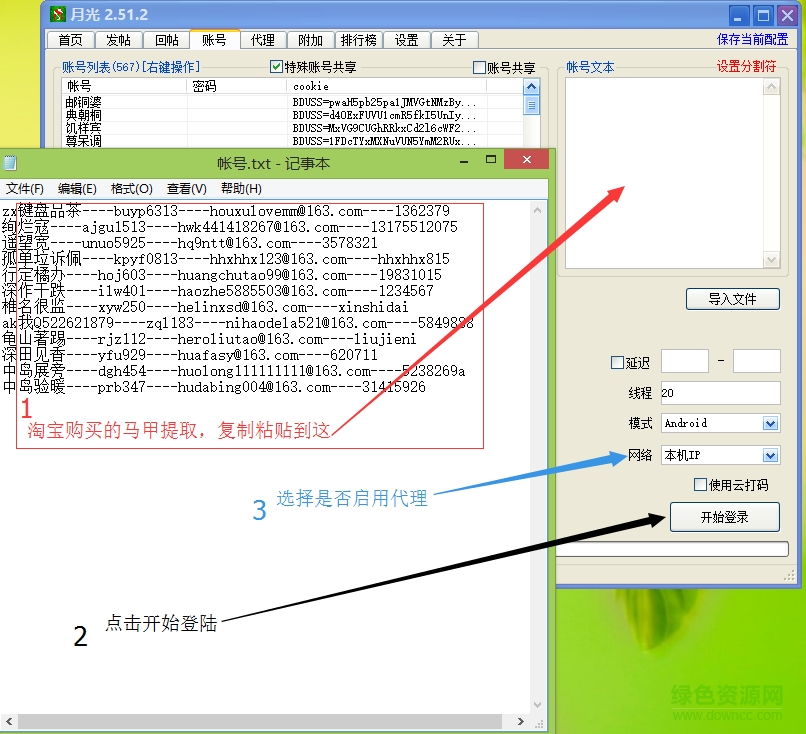Screen dimensions: 806x734
Task: Click Notepad vertical scrollbar up arrow
Action: 538,210
